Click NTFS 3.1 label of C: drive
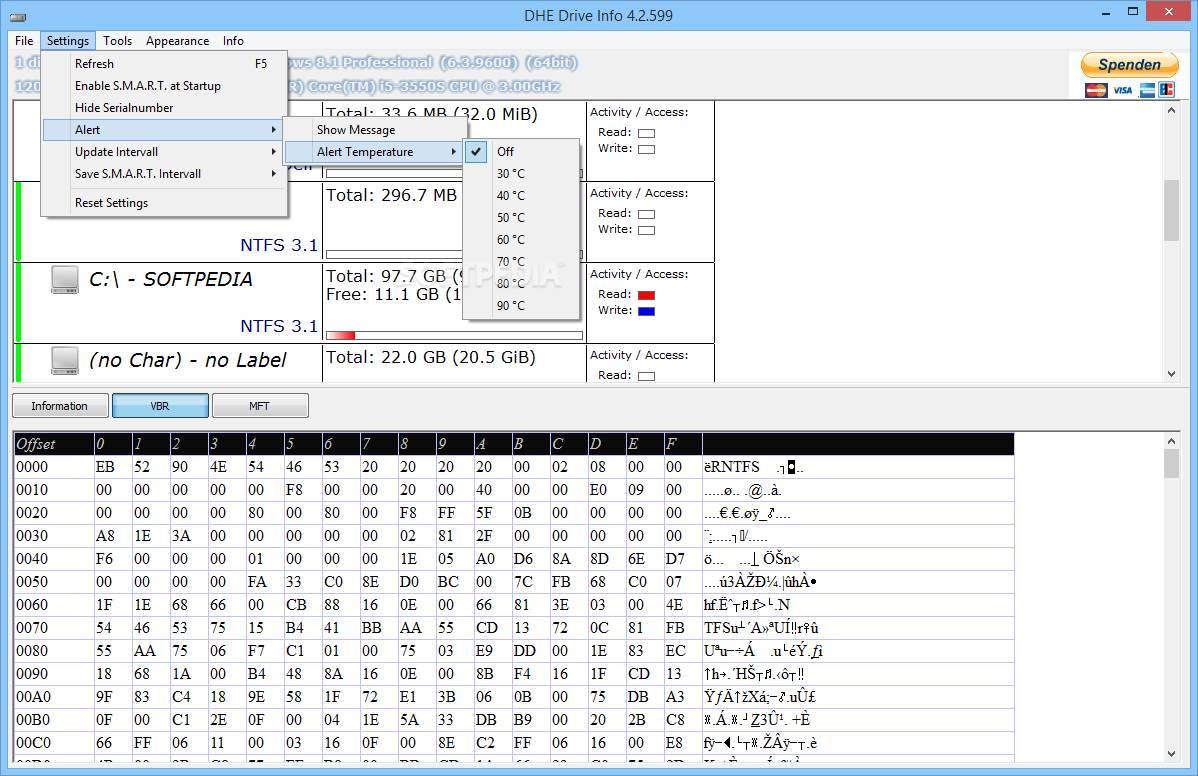Viewport: 1198px width, 776px height. tap(279, 326)
